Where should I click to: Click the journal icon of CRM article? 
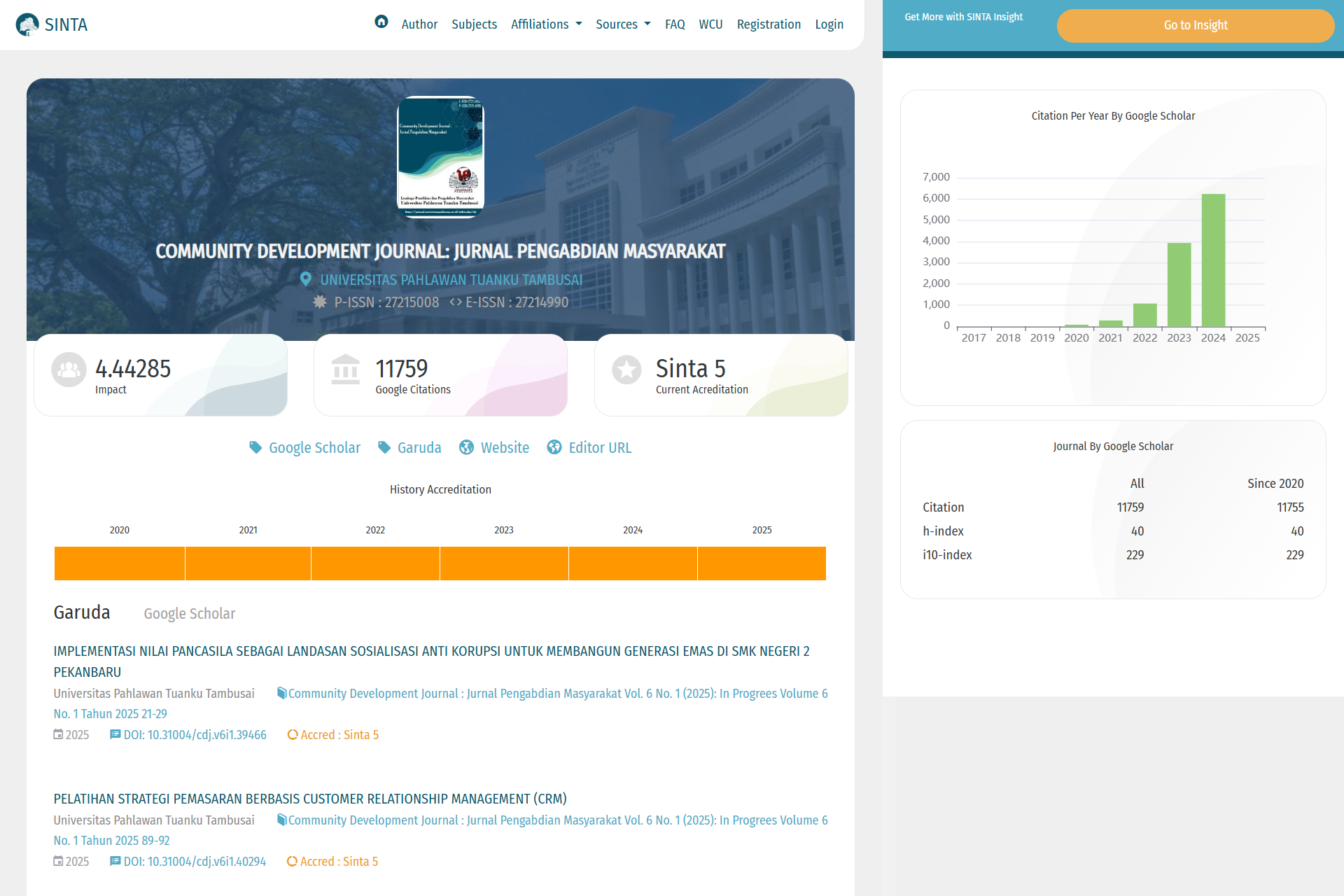click(281, 820)
